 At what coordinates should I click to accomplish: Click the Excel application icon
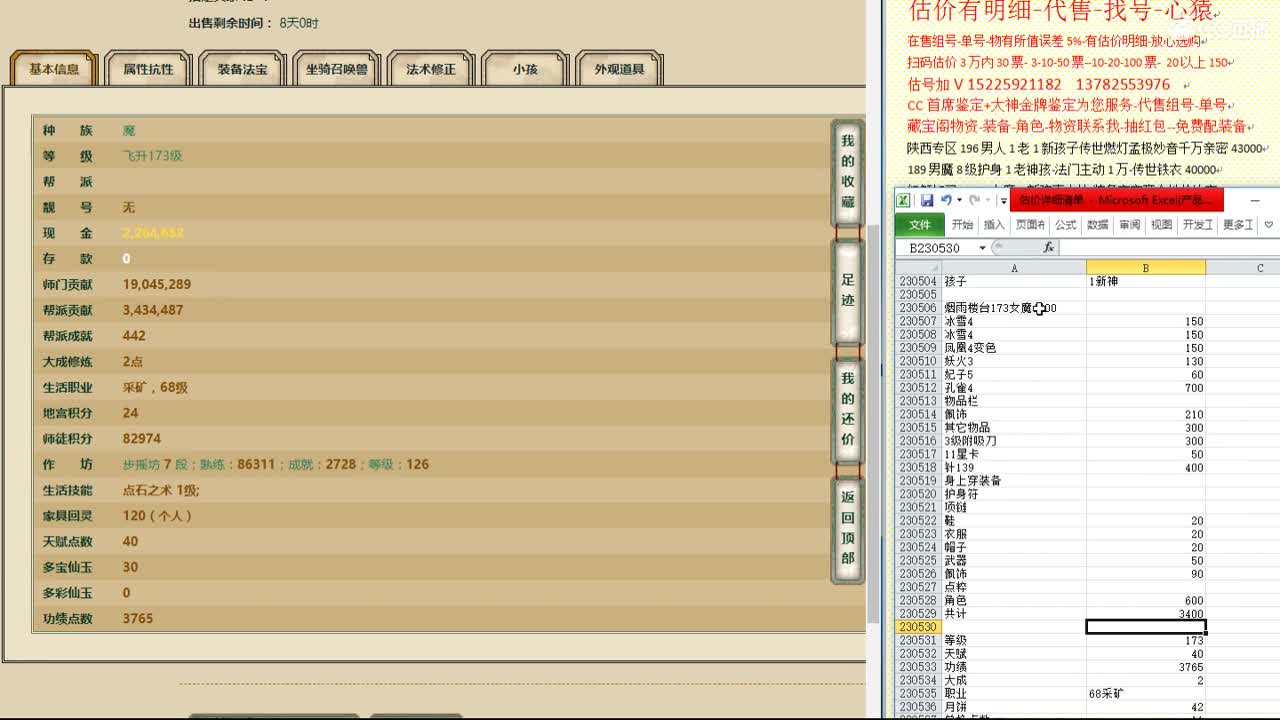(x=903, y=200)
